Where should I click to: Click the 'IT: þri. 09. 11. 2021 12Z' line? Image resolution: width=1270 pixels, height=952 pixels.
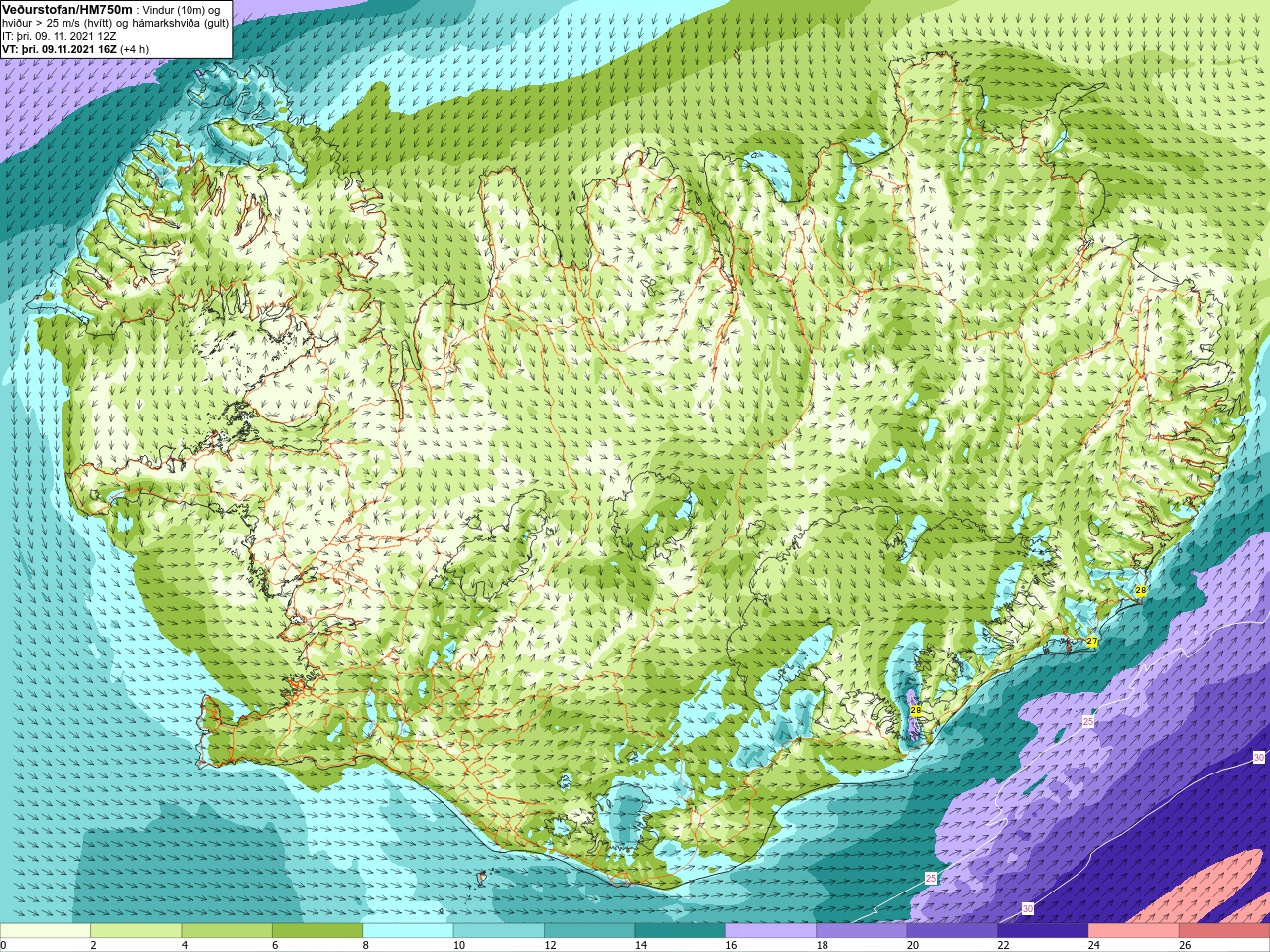click(60, 36)
